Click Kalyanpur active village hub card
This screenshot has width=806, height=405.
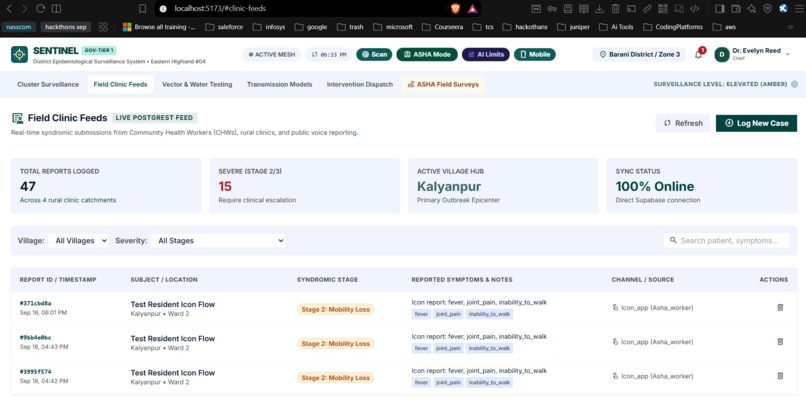point(503,186)
